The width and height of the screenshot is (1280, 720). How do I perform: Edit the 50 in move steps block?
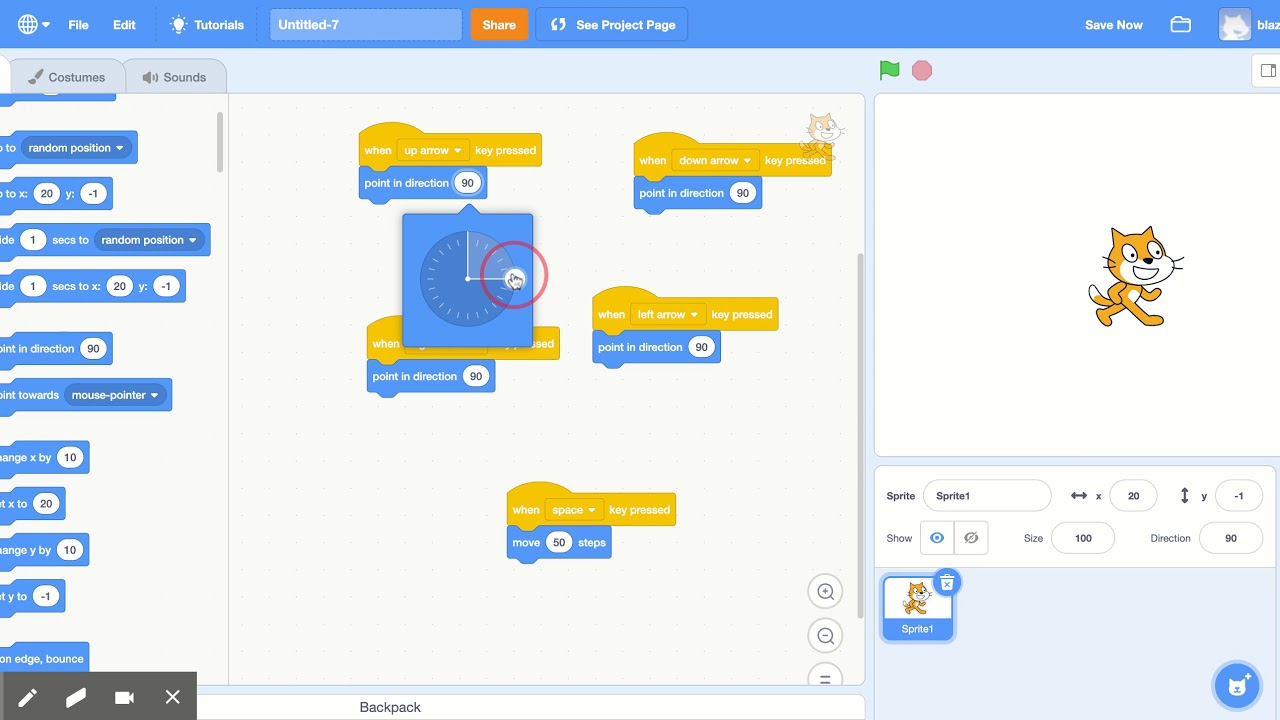(x=559, y=543)
